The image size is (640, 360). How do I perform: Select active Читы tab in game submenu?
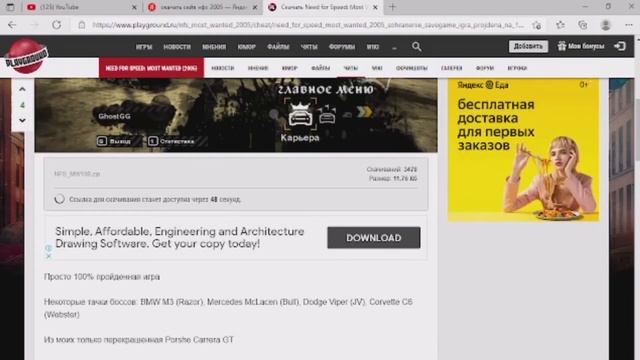pyautogui.click(x=350, y=68)
